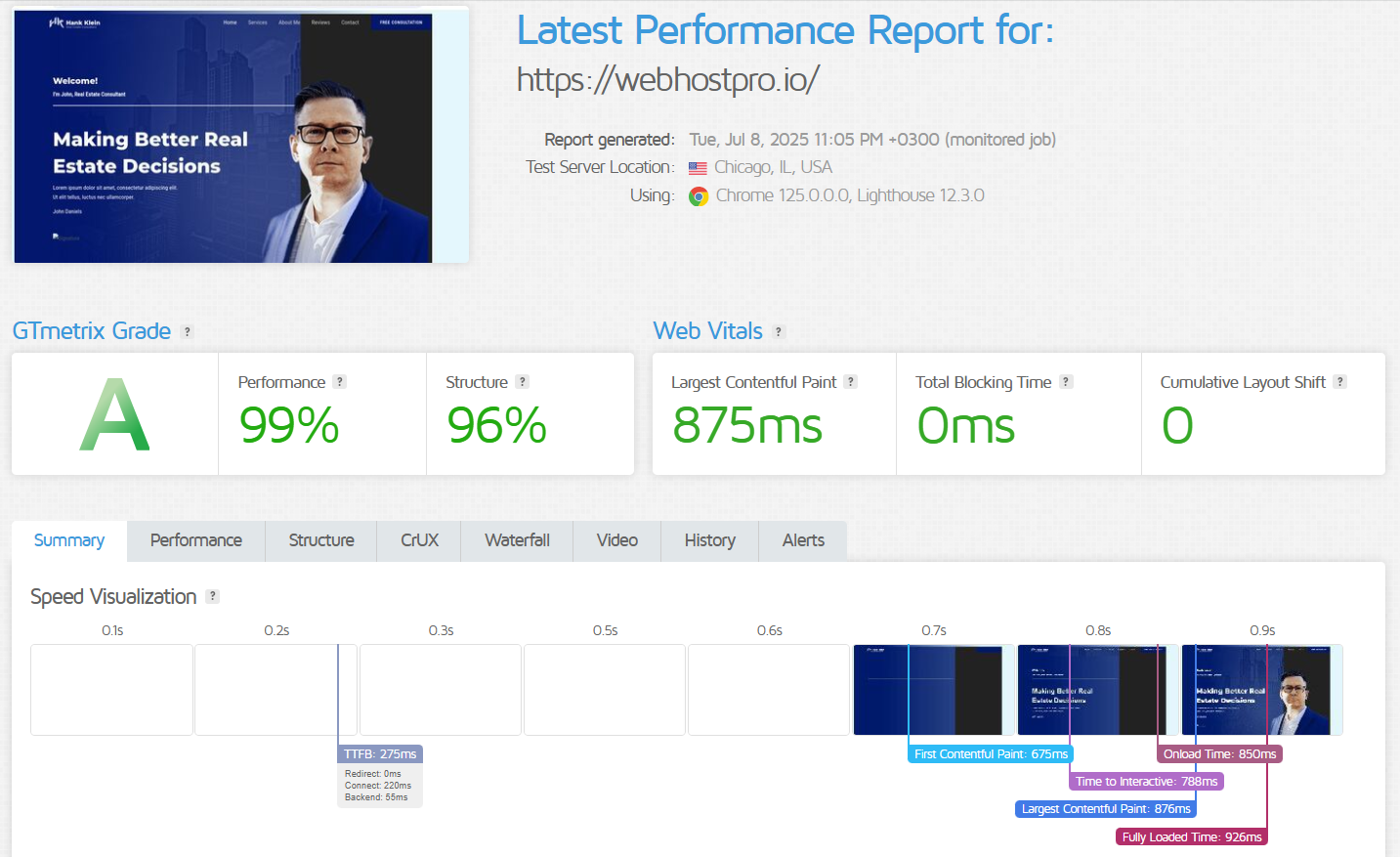
Task: Click the help icon beside GTmetrix Grade
Action: click(x=188, y=332)
